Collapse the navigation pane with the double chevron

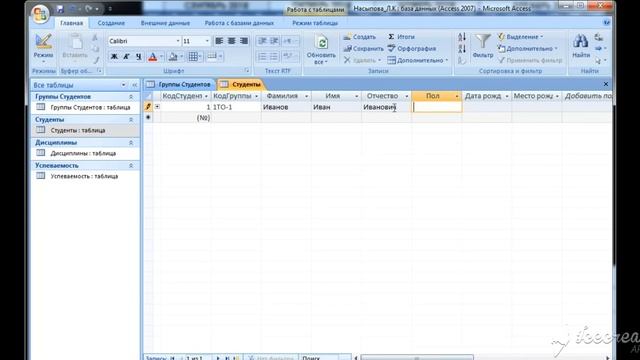tap(134, 85)
